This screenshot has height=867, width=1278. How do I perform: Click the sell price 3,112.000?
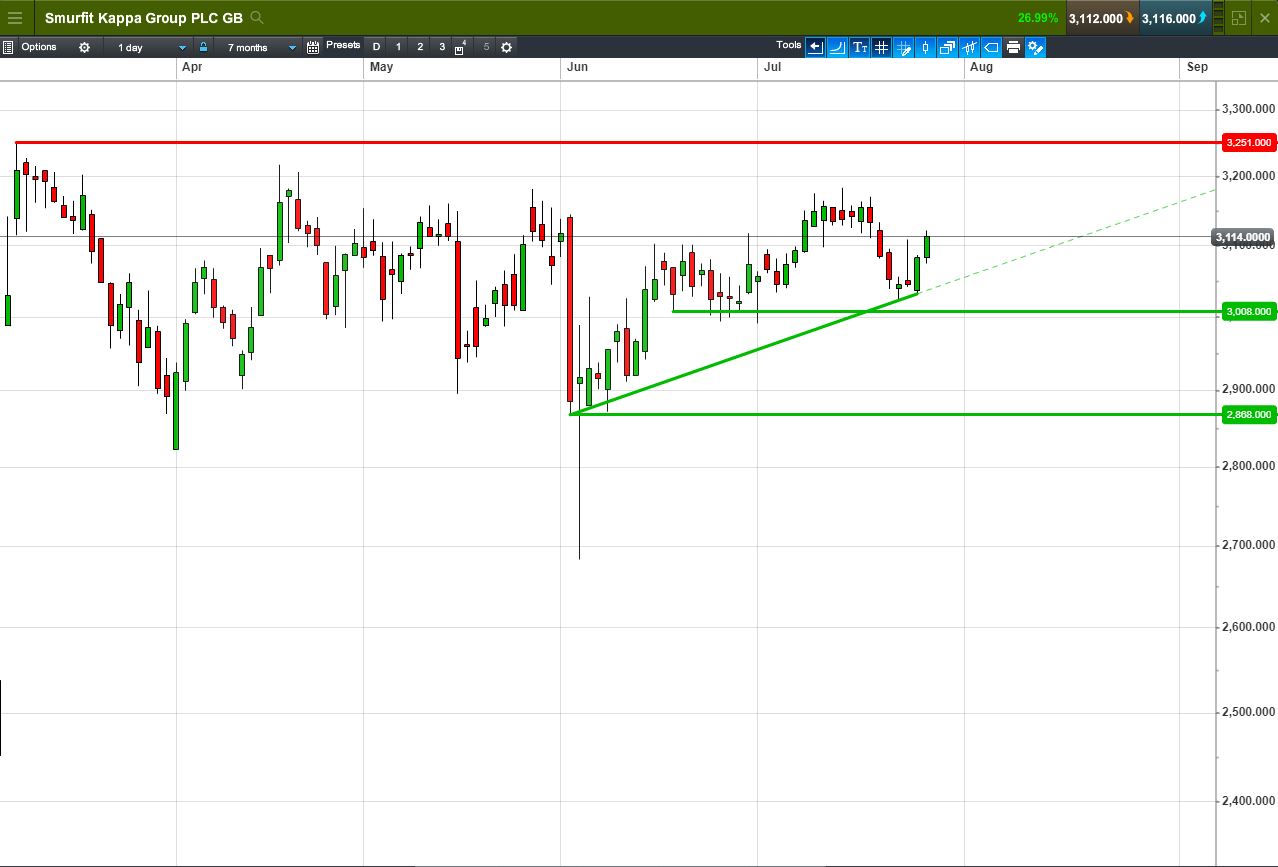click(1101, 18)
